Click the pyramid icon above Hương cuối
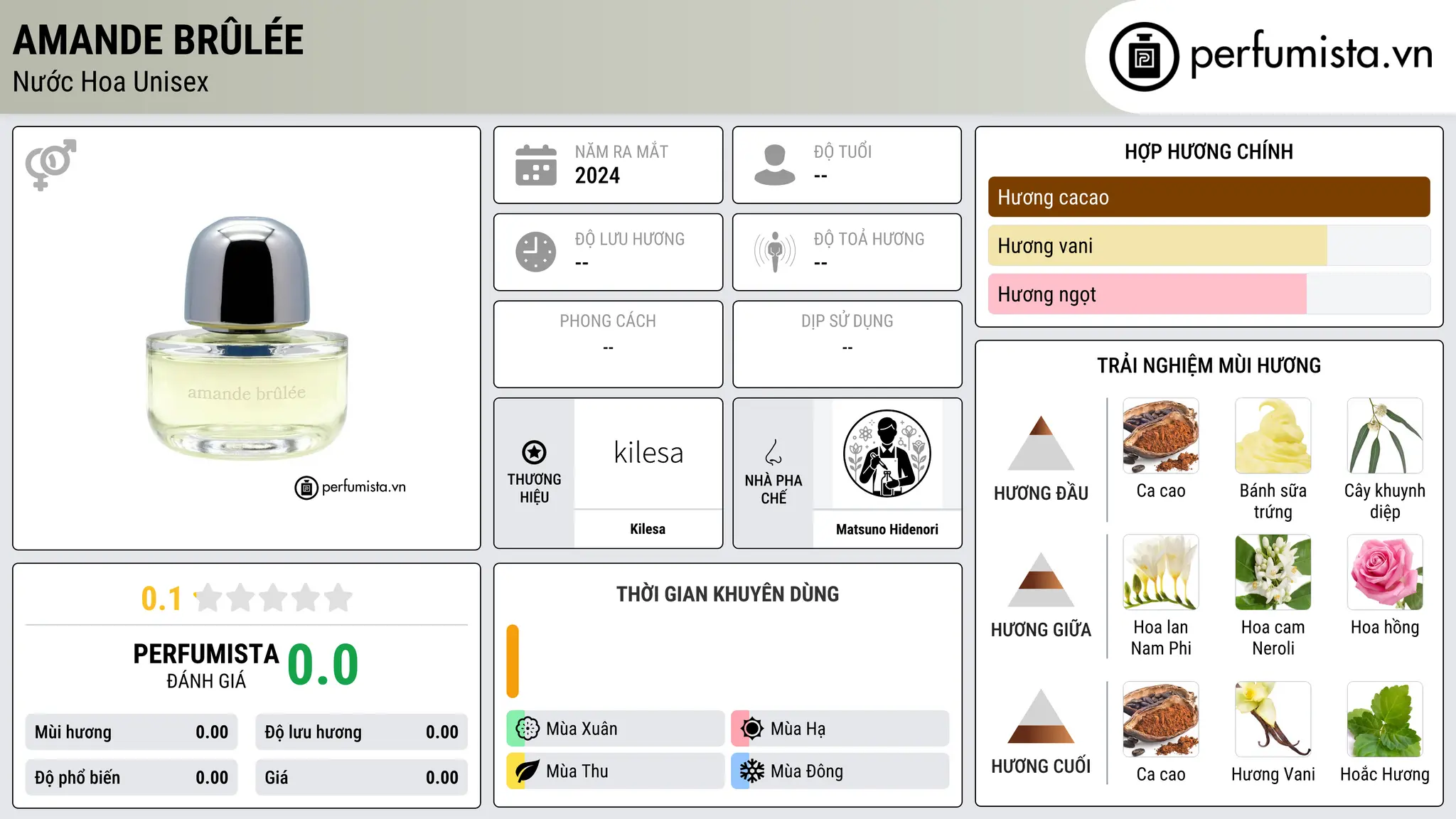The height and width of the screenshot is (819, 1456). pyautogui.click(x=1041, y=716)
